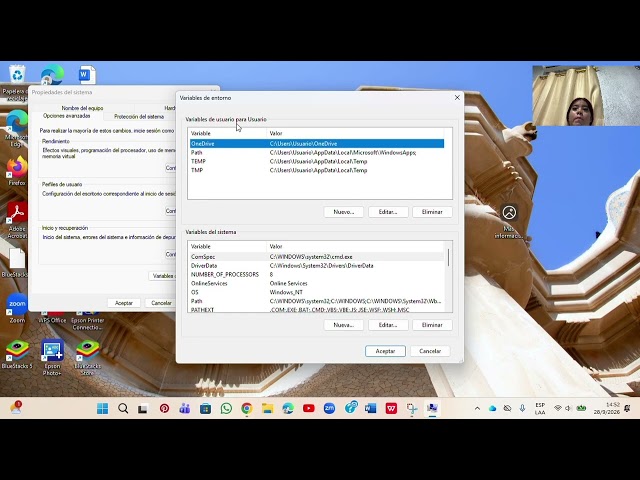This screenshot has width=640, height=480.
Task: Open the weather widget on taskbar
Action: click(16, 408)
